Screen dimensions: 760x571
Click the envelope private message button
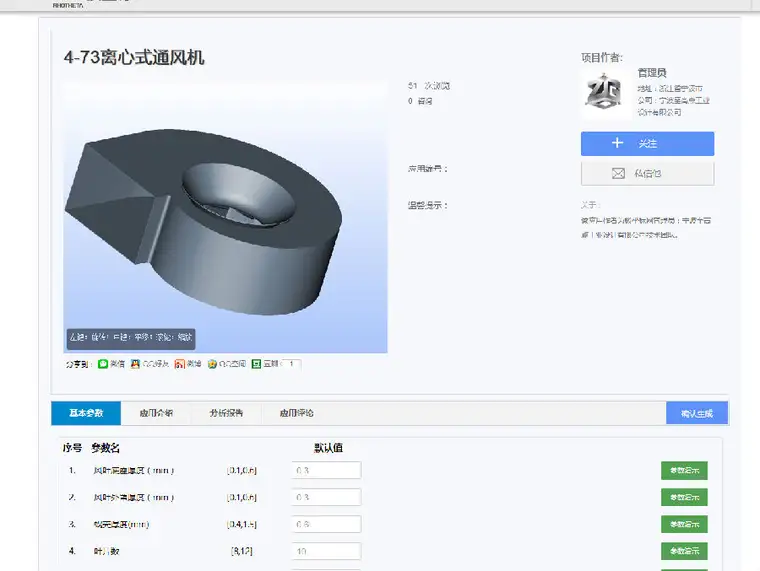(647, 174)
